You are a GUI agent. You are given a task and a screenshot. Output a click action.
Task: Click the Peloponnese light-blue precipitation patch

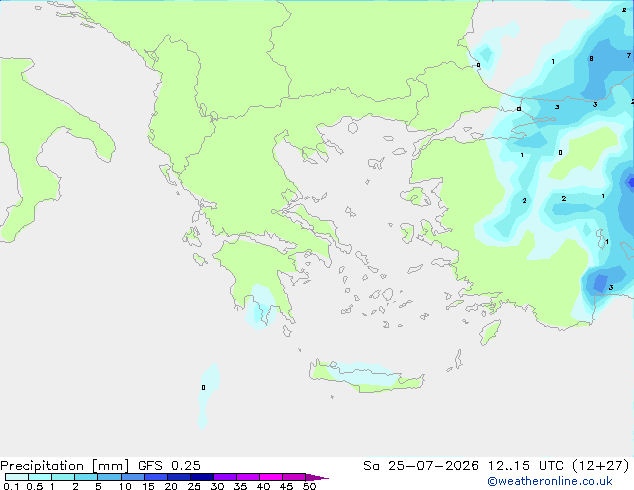tap(260, 305)
